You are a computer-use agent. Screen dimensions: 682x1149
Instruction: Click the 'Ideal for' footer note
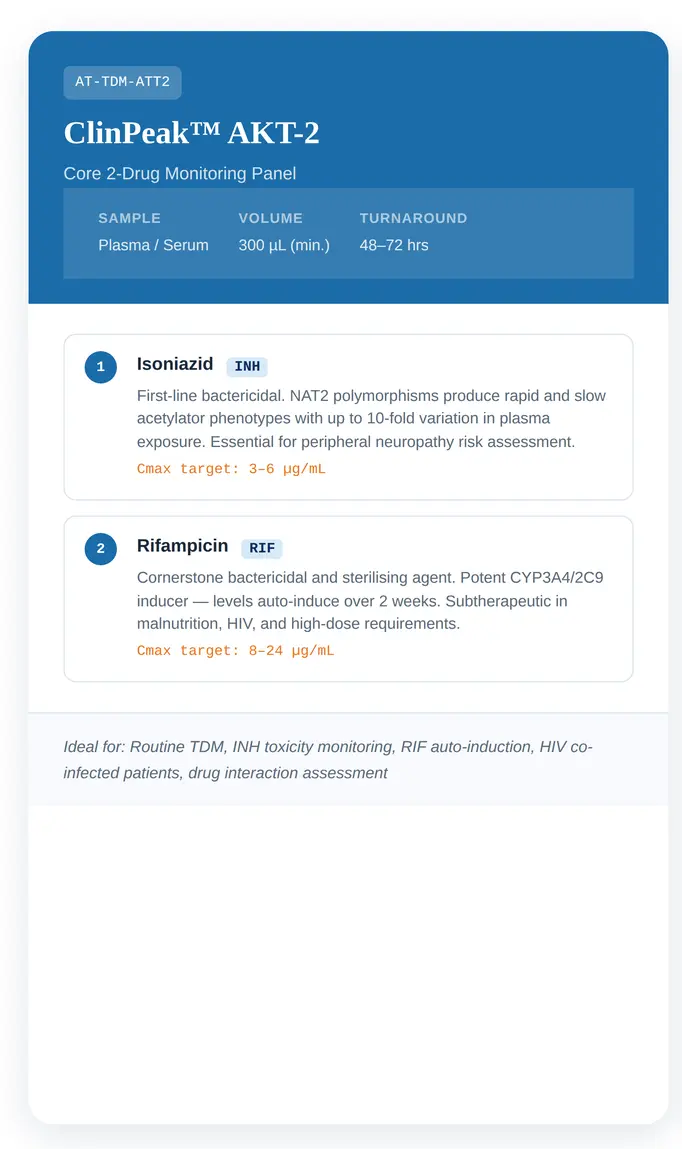(x=328, y=760)
